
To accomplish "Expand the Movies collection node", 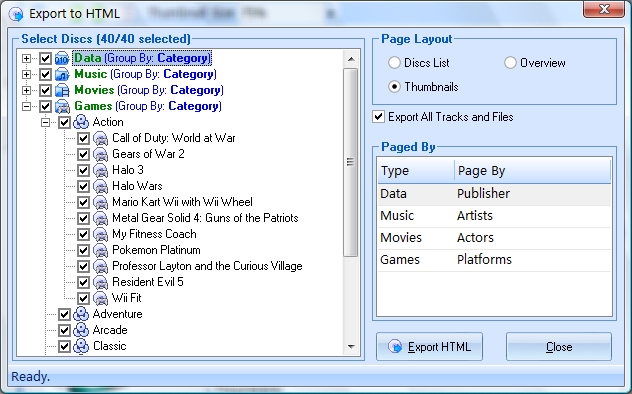I will (x=27, y=90).
